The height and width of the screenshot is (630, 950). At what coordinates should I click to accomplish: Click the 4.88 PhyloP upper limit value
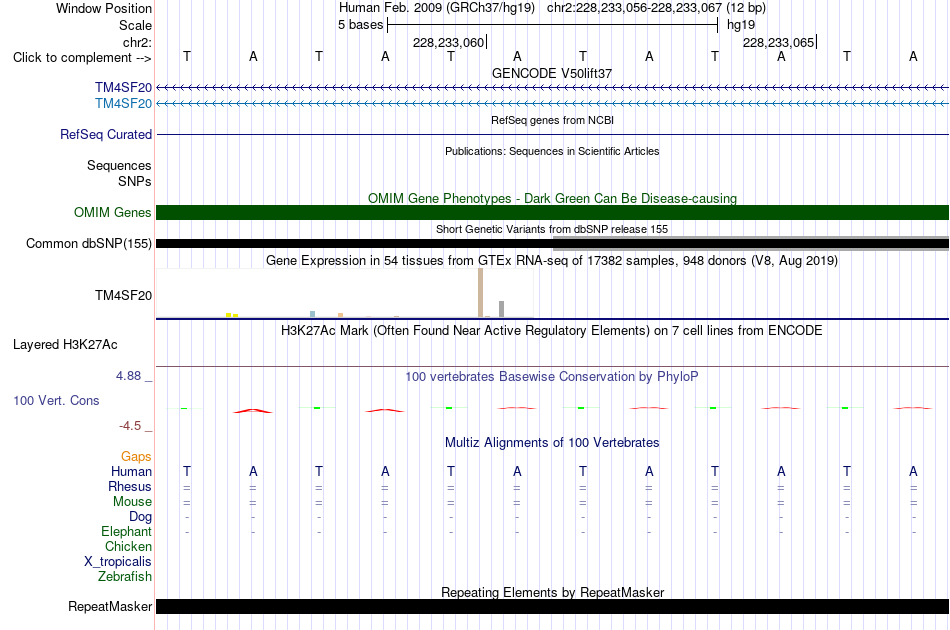[128, 376]
